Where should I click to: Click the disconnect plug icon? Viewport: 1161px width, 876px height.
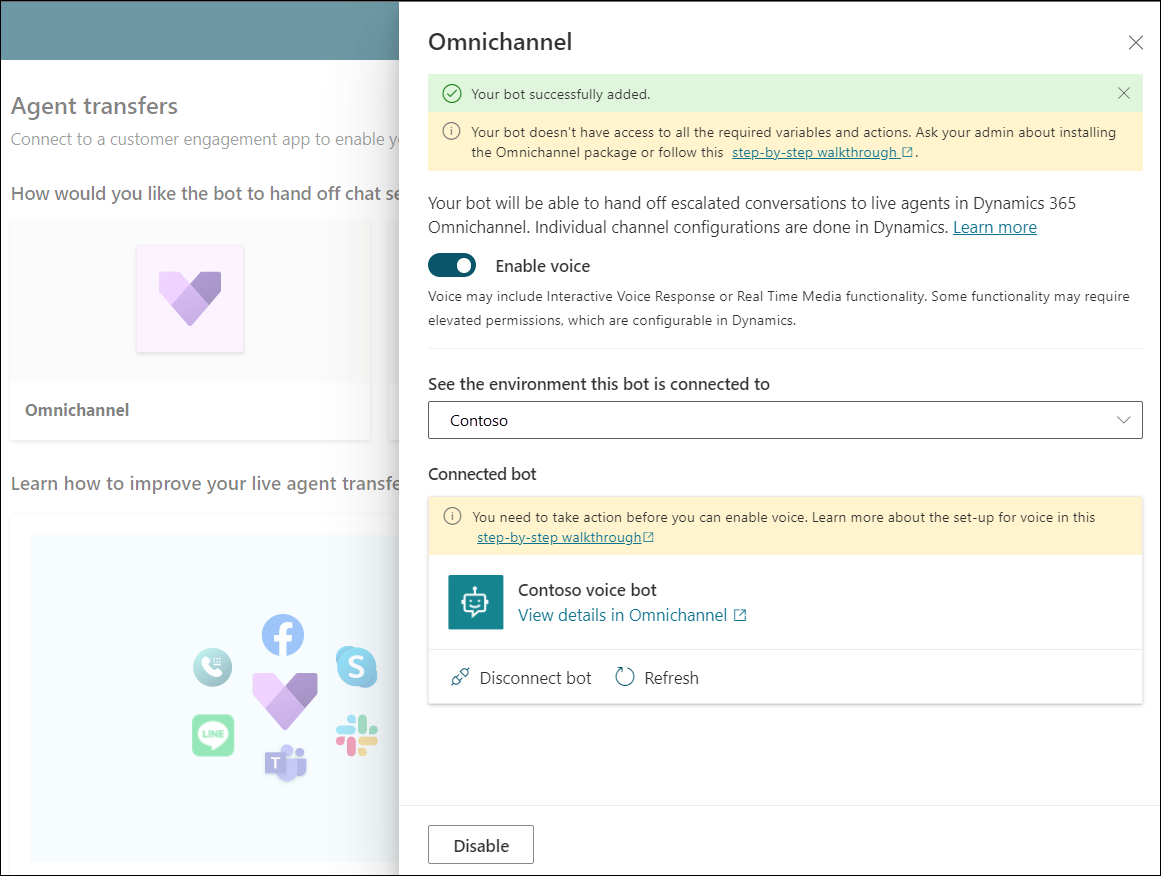(460, 677)
